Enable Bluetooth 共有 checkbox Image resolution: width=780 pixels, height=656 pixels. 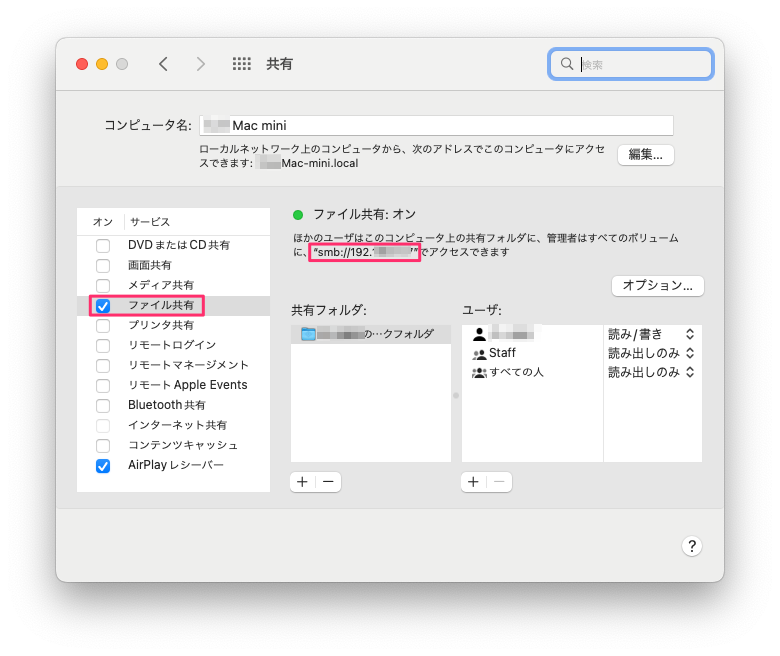[103, 406]
